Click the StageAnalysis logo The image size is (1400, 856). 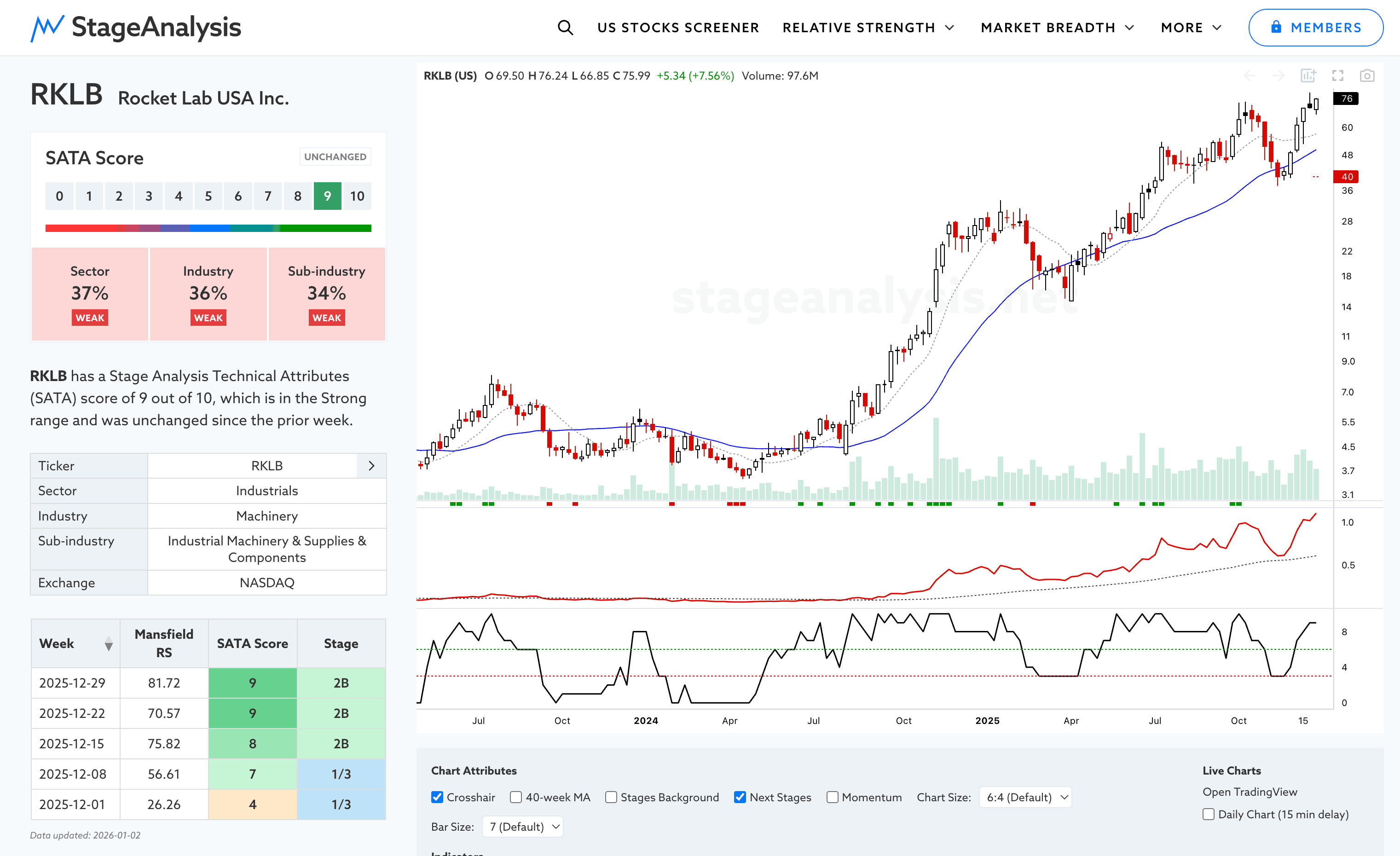(136, 27)
